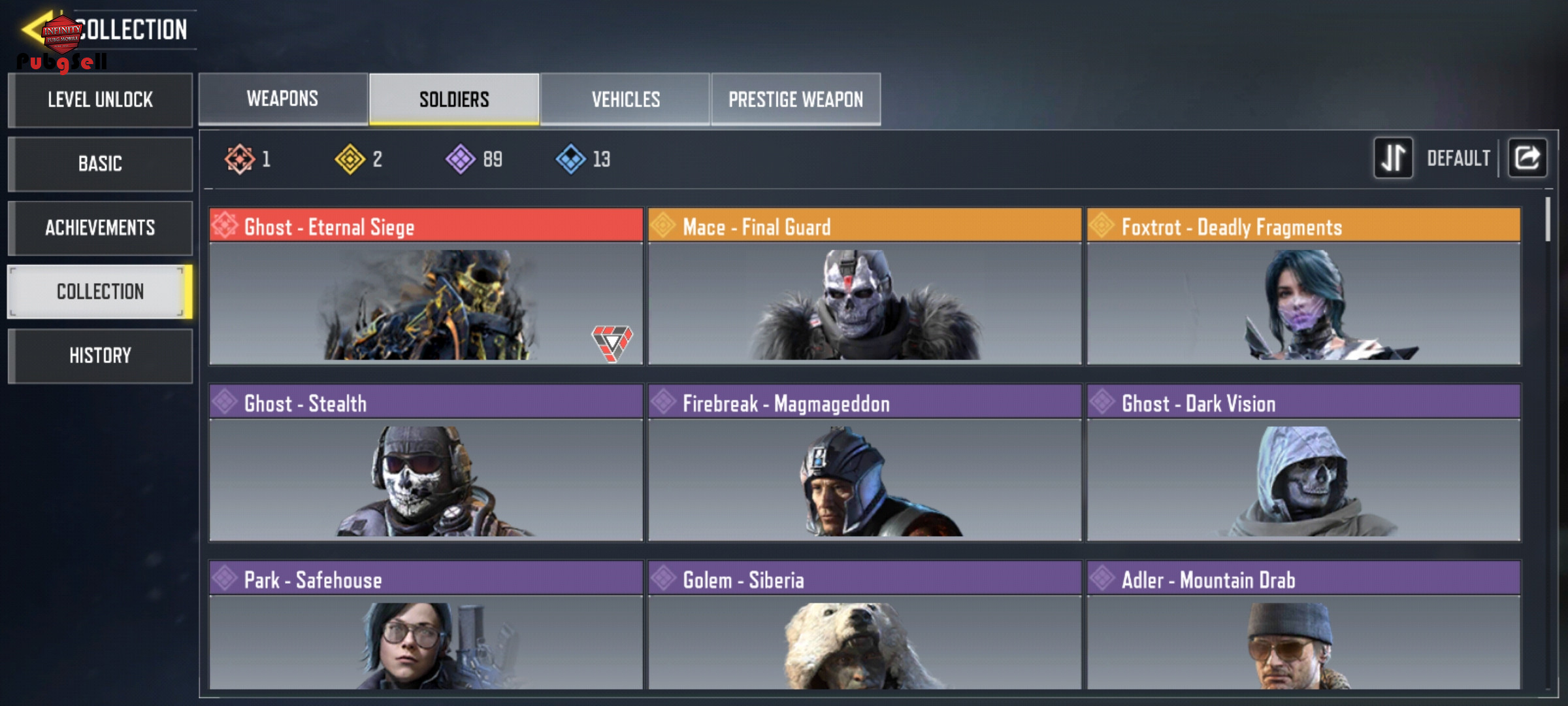Image resolution: width=1568 pixels, height=706 pixels.
Task: Toggle the sort order arrows icon
Action: point(1394,158)
